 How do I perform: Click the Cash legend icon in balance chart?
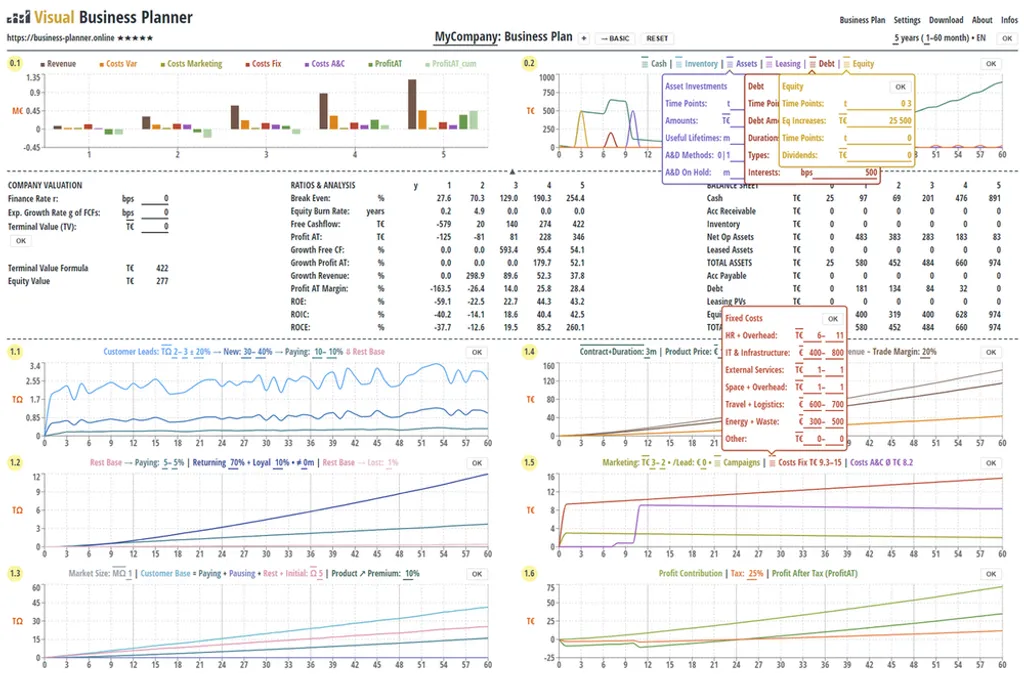[x=645, y=62]
